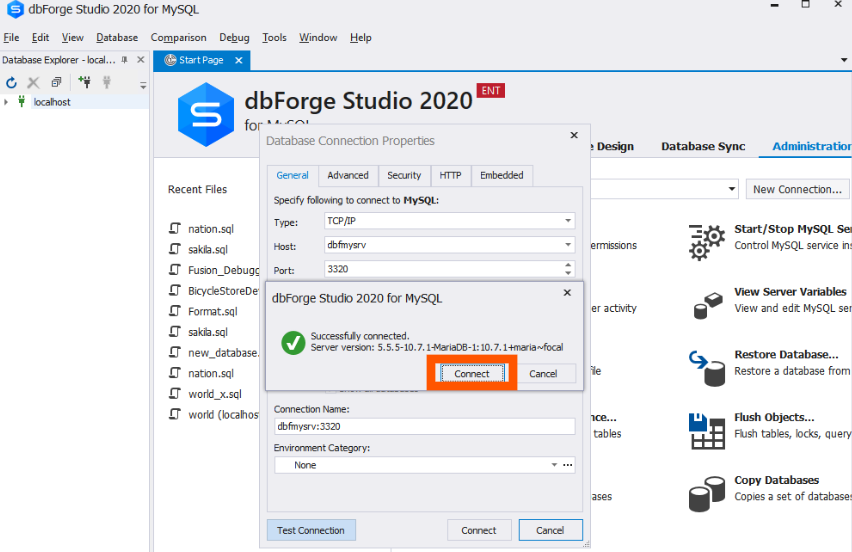Click the Restore Database icon

pos(707,366)
